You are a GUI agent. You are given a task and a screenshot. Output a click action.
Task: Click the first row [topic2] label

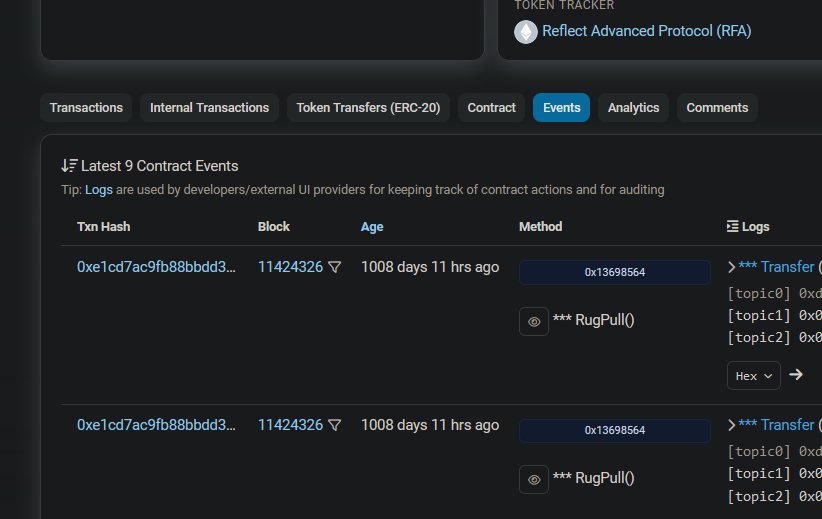click(x=759, y=338)
